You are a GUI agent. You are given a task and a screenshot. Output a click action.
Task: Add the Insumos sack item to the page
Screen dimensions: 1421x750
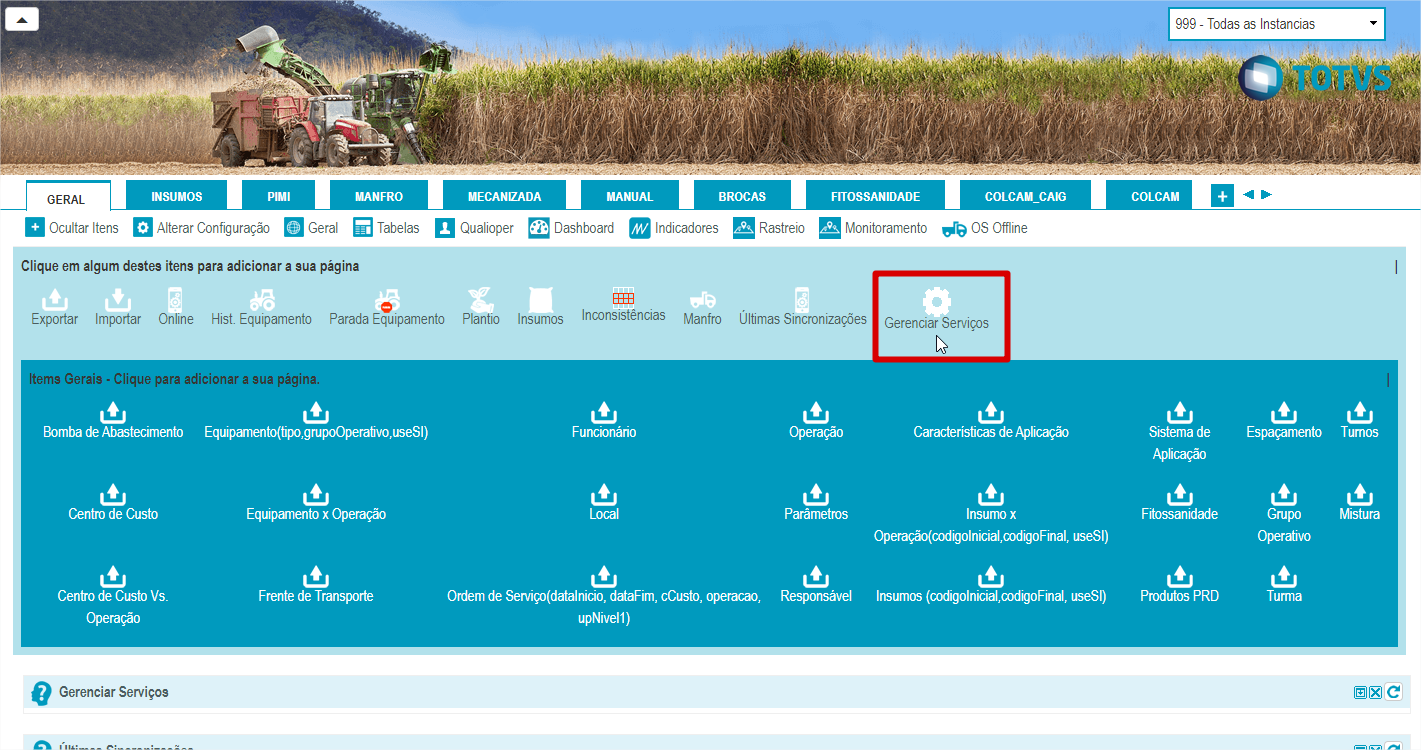pos(540,307)
